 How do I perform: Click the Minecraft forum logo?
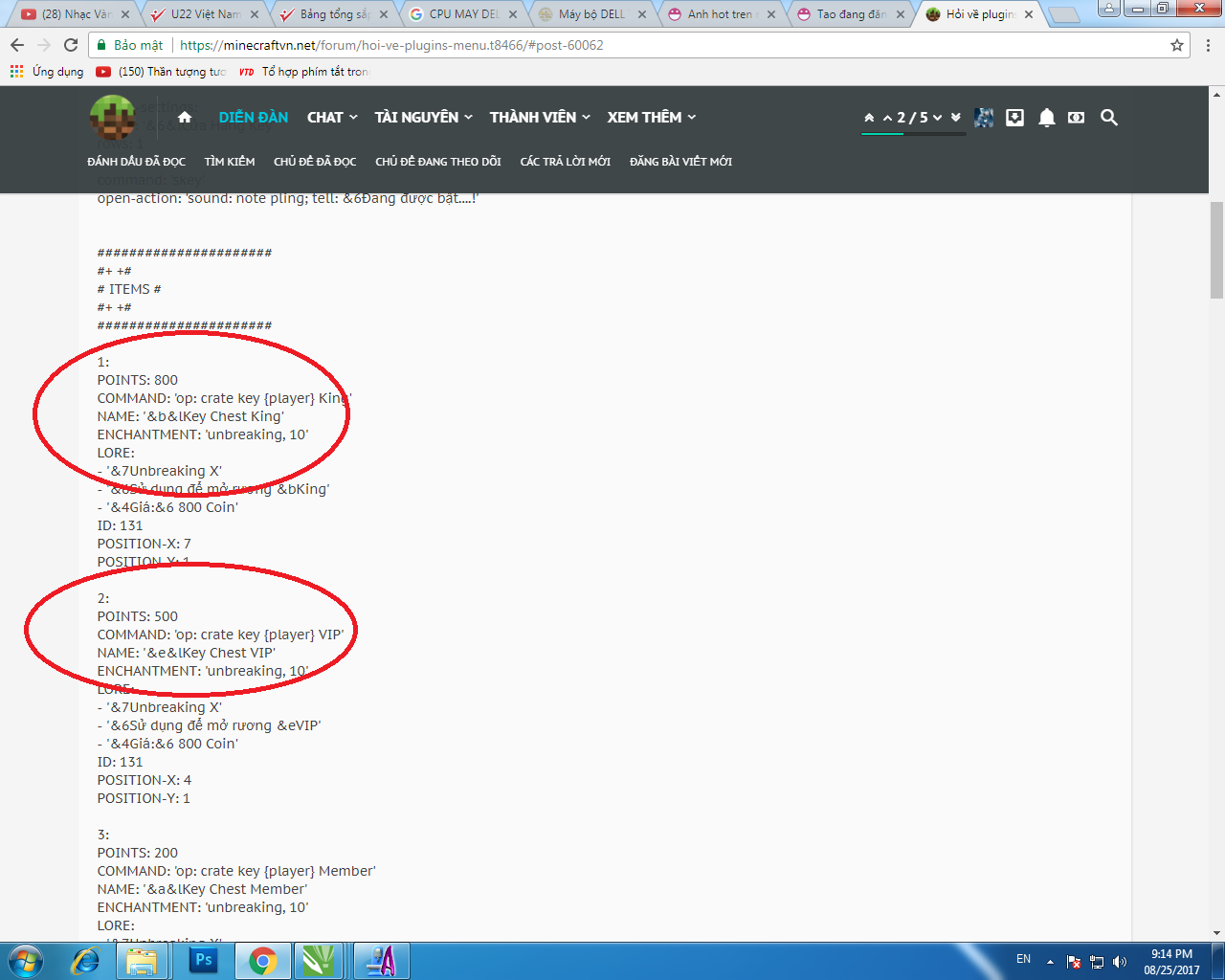[x=112, y=118]
